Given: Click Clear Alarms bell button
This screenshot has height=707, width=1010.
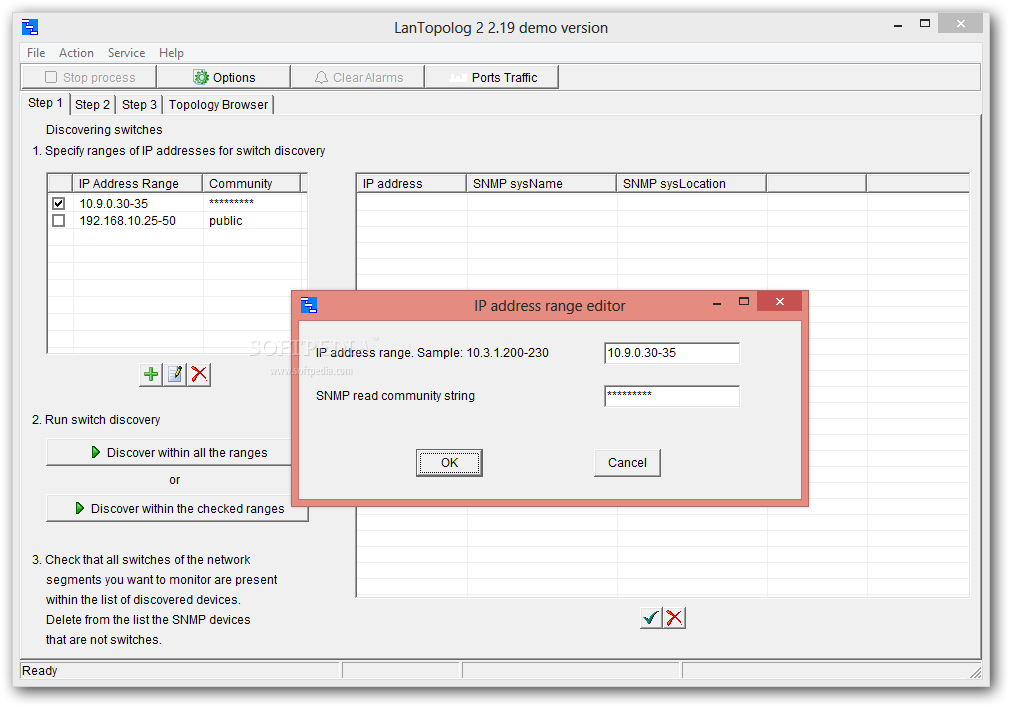Looking at the screenshot, I should click(358, 77).
